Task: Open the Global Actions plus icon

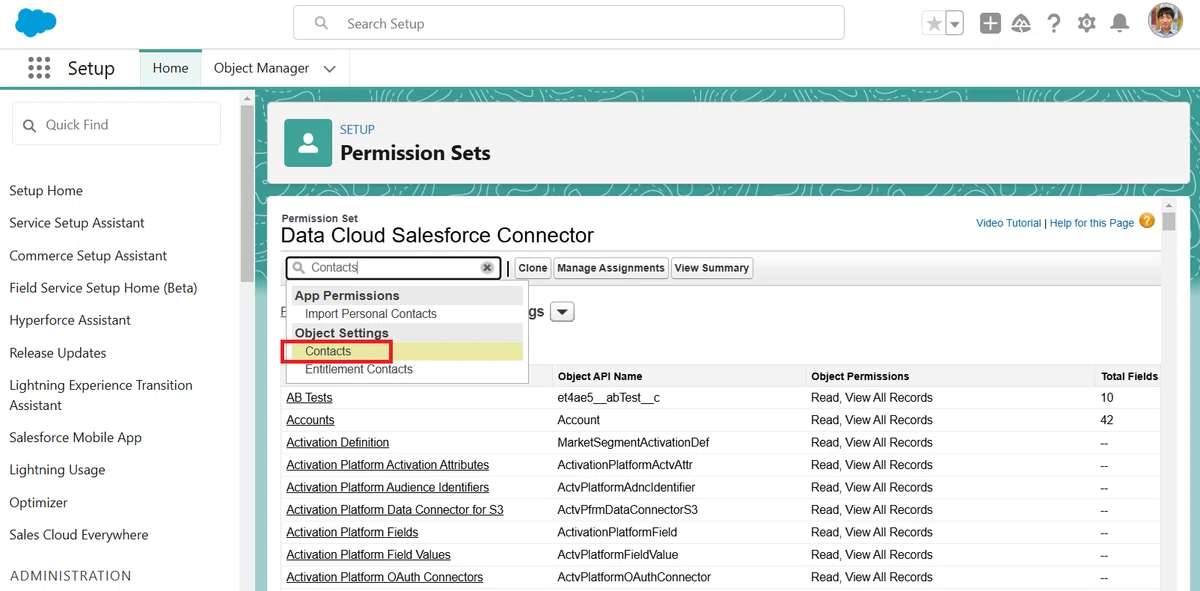Action: [990, 24]
